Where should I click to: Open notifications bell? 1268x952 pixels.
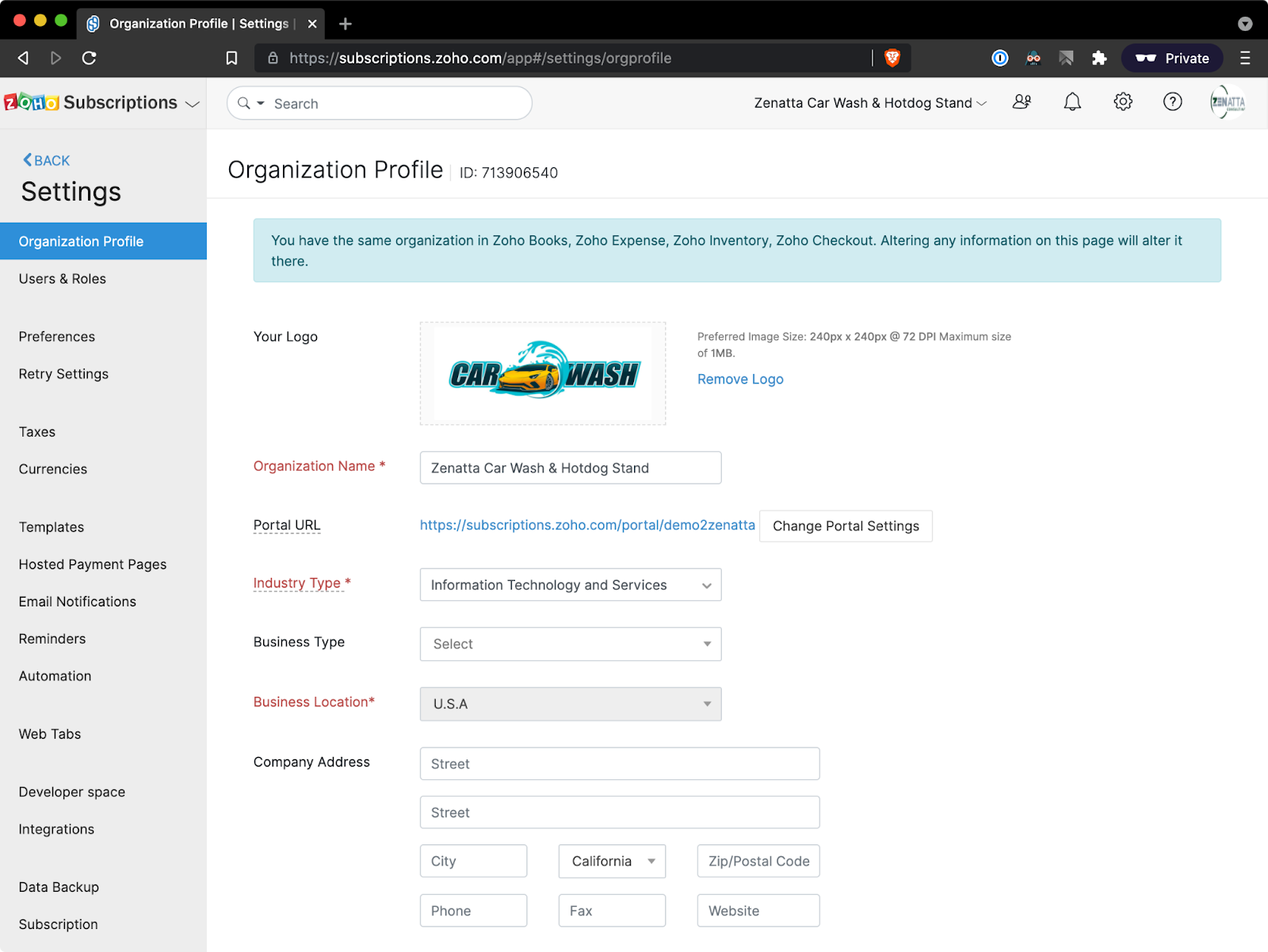point(1072,102)
